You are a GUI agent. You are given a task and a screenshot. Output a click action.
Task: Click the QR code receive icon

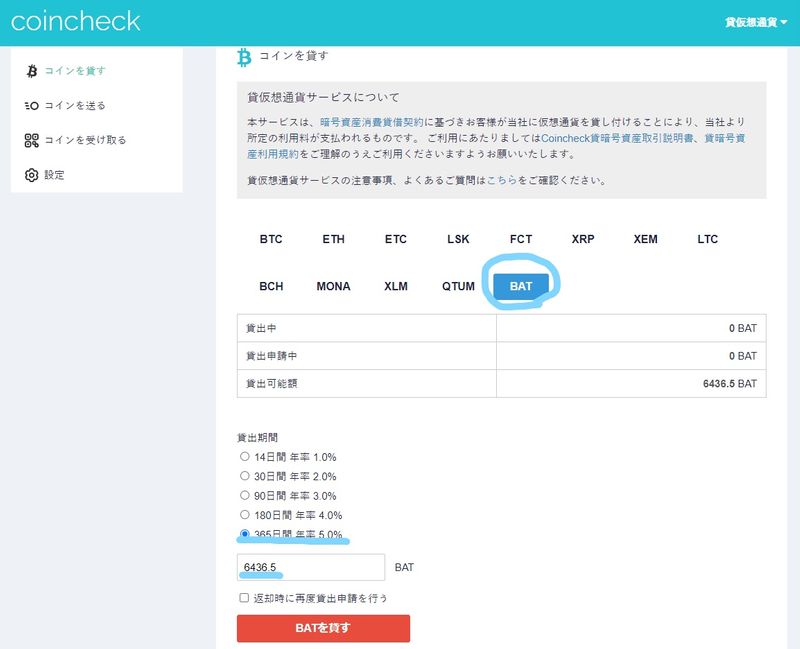[x=31, y=140]
